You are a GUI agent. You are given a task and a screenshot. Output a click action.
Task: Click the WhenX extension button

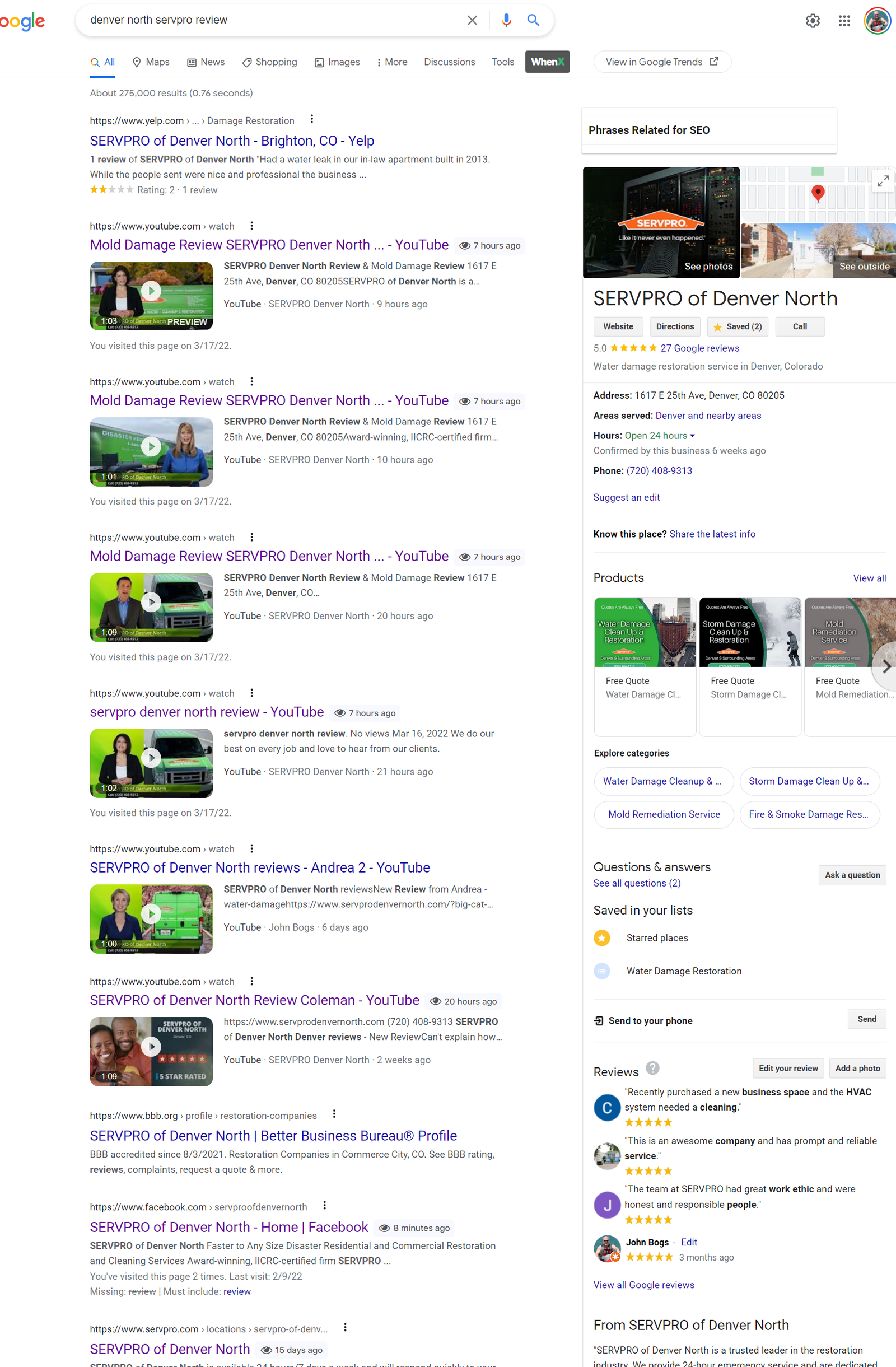click(x=547, y=62)
